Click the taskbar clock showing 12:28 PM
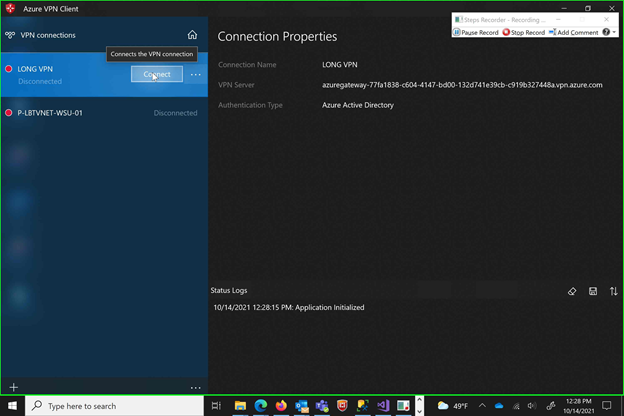This screenshot has width=624, height=416. 578,406
